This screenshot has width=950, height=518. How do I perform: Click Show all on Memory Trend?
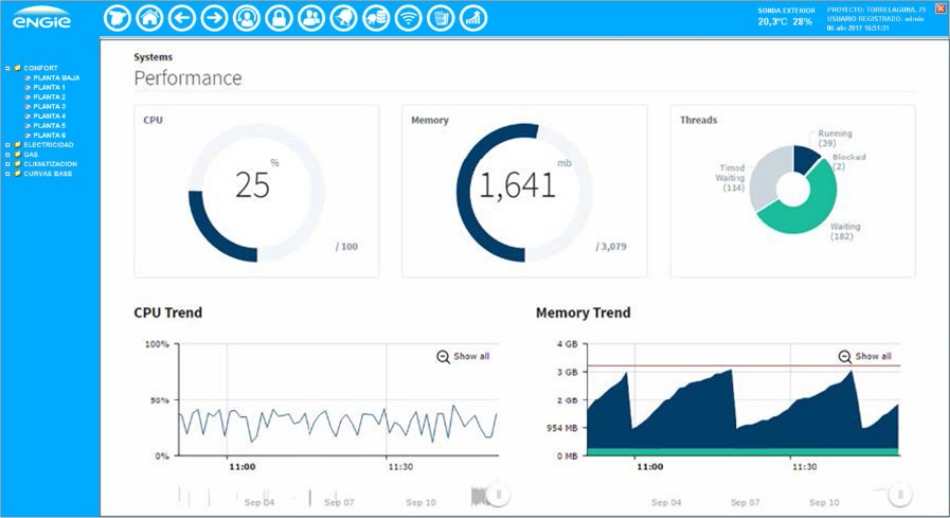[x=864, y=356]
